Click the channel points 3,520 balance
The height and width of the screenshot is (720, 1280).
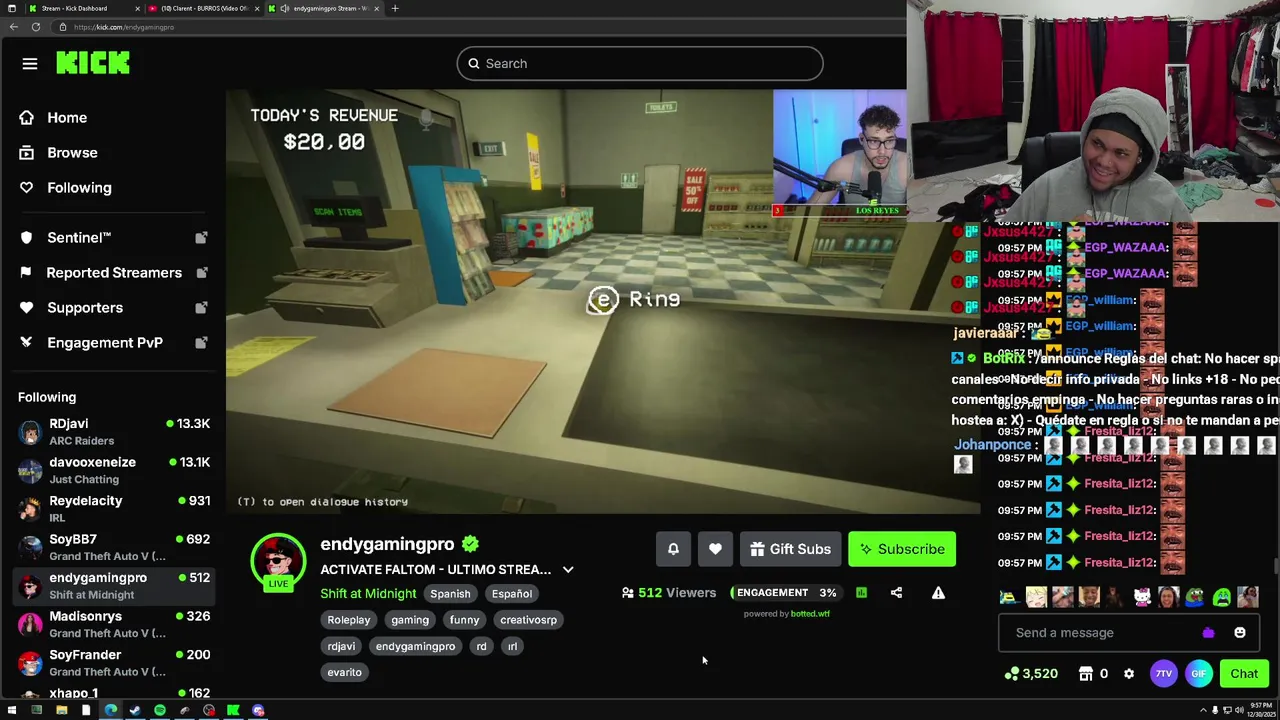click(1032, 674)
